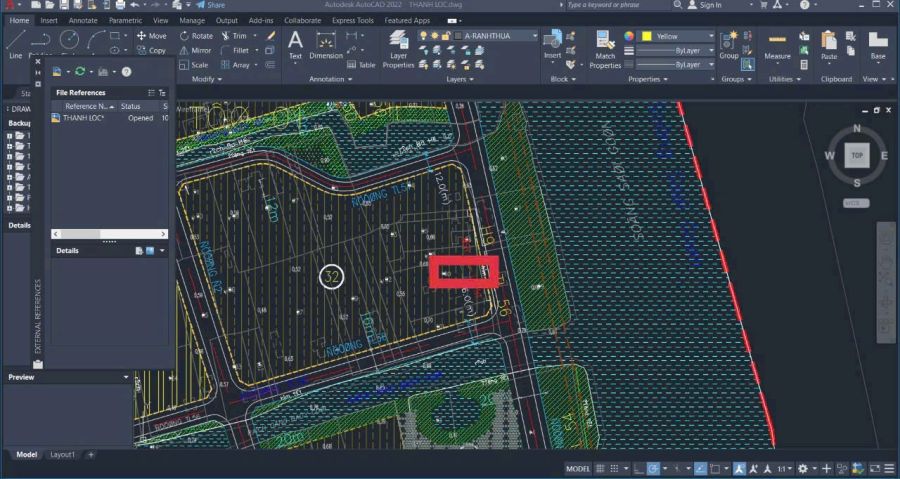Activate the Rotate tool
This screenshot has height=479, width=900.
(x=195, y=36)
